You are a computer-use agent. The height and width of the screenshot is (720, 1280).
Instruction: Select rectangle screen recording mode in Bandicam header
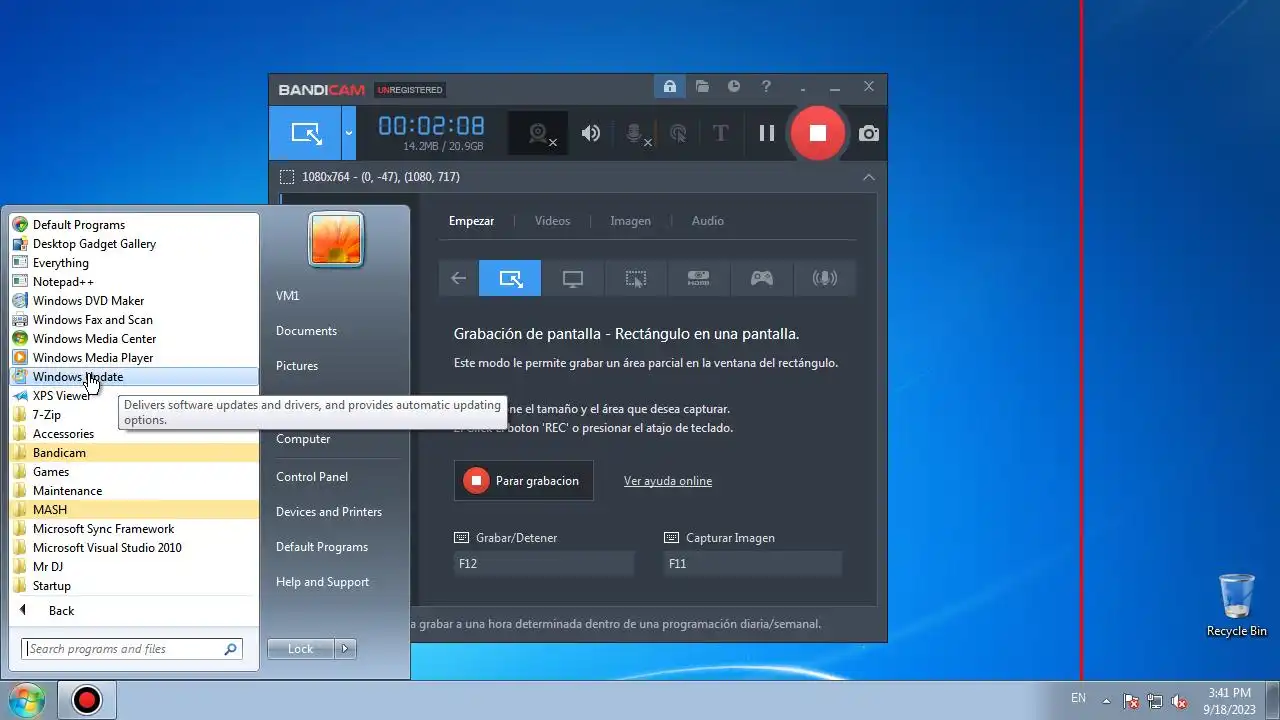point(306,133)
